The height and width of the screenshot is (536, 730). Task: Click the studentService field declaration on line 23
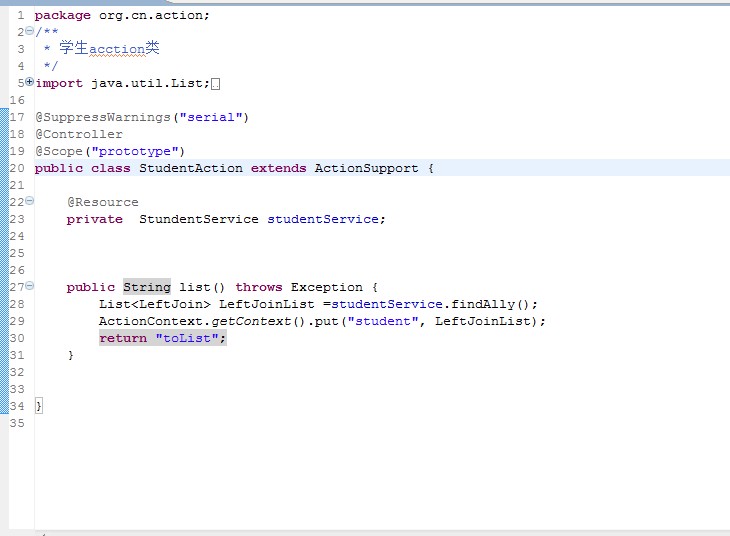tap(323, 219)
